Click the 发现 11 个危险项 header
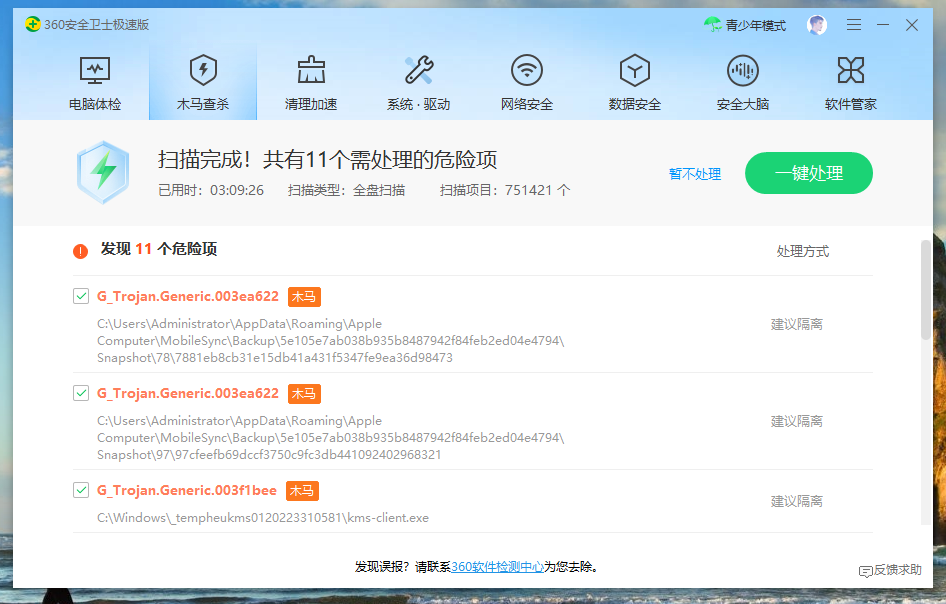Screen dimensions: 946x604 [x=159, y=249]
